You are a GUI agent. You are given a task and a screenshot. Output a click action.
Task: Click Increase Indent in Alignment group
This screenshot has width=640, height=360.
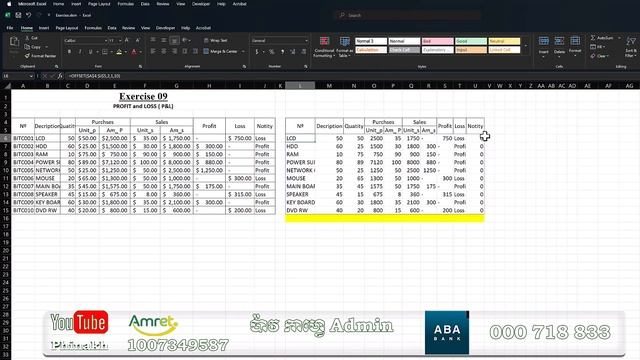(x=195, y=51)
